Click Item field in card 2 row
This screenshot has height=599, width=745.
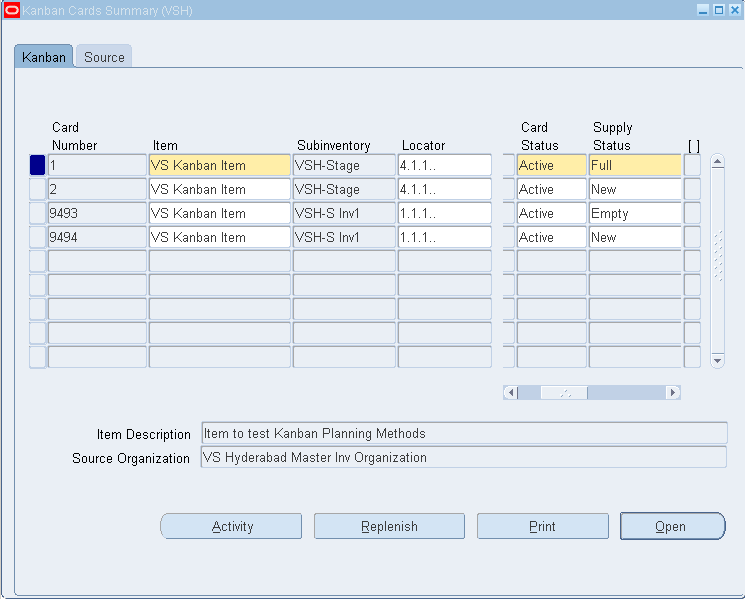(x=220, y=189)
